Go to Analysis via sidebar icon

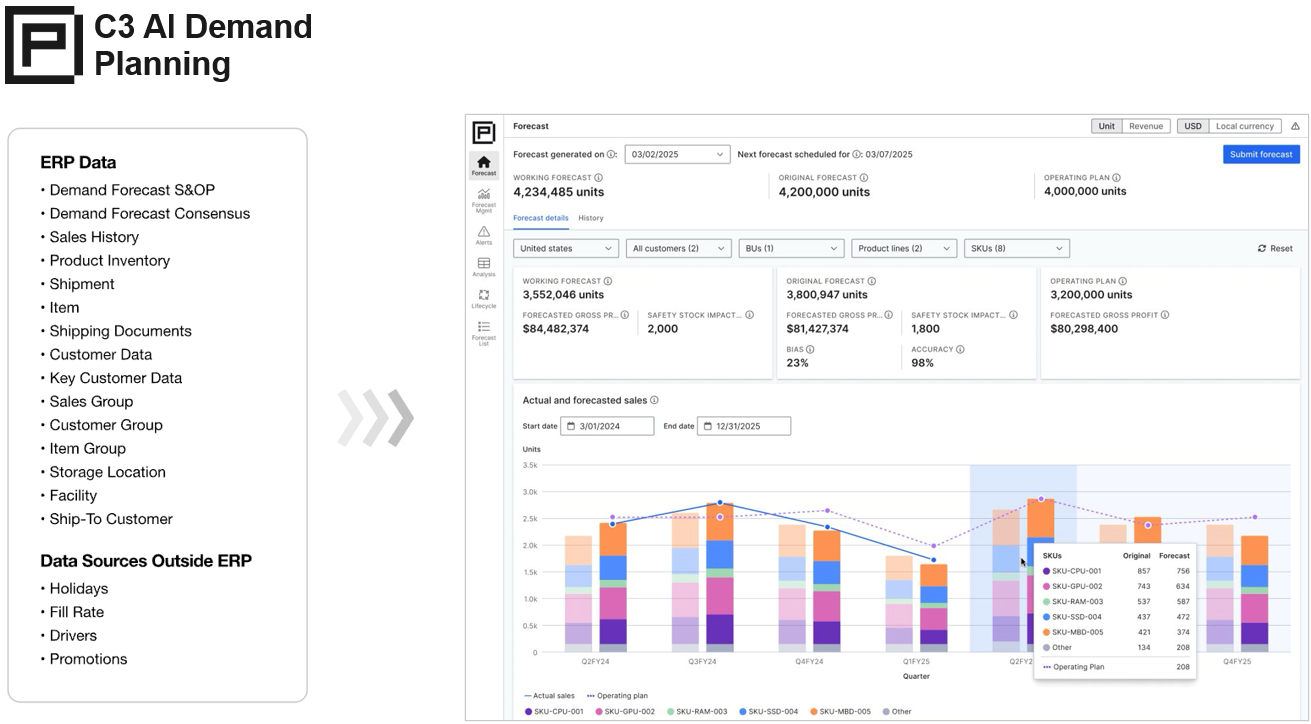point(484,267)
